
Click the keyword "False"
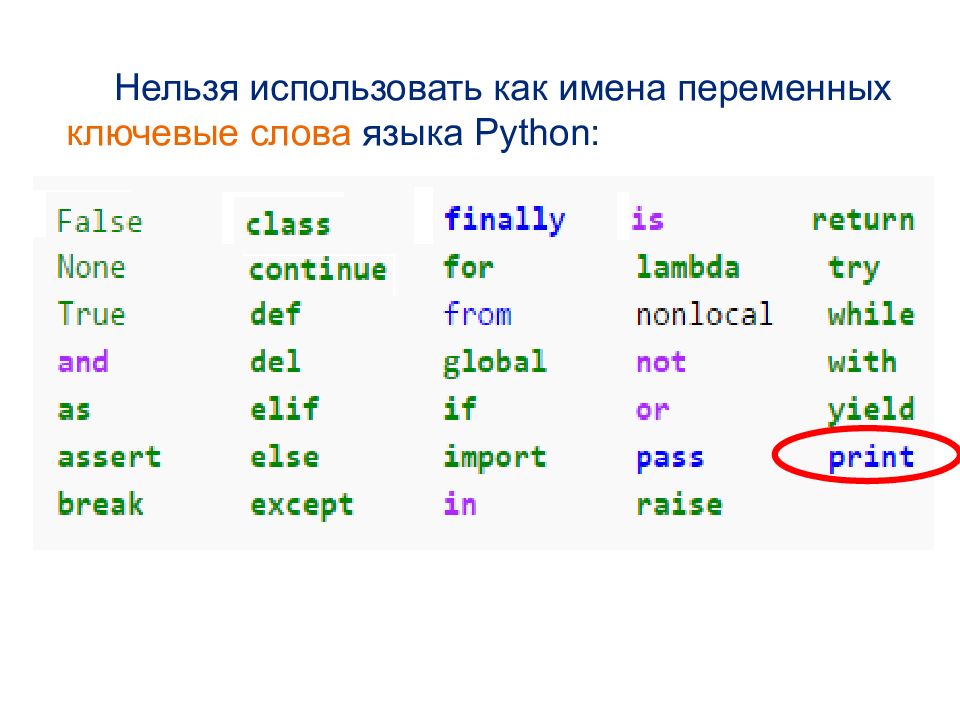click(99, 221)
